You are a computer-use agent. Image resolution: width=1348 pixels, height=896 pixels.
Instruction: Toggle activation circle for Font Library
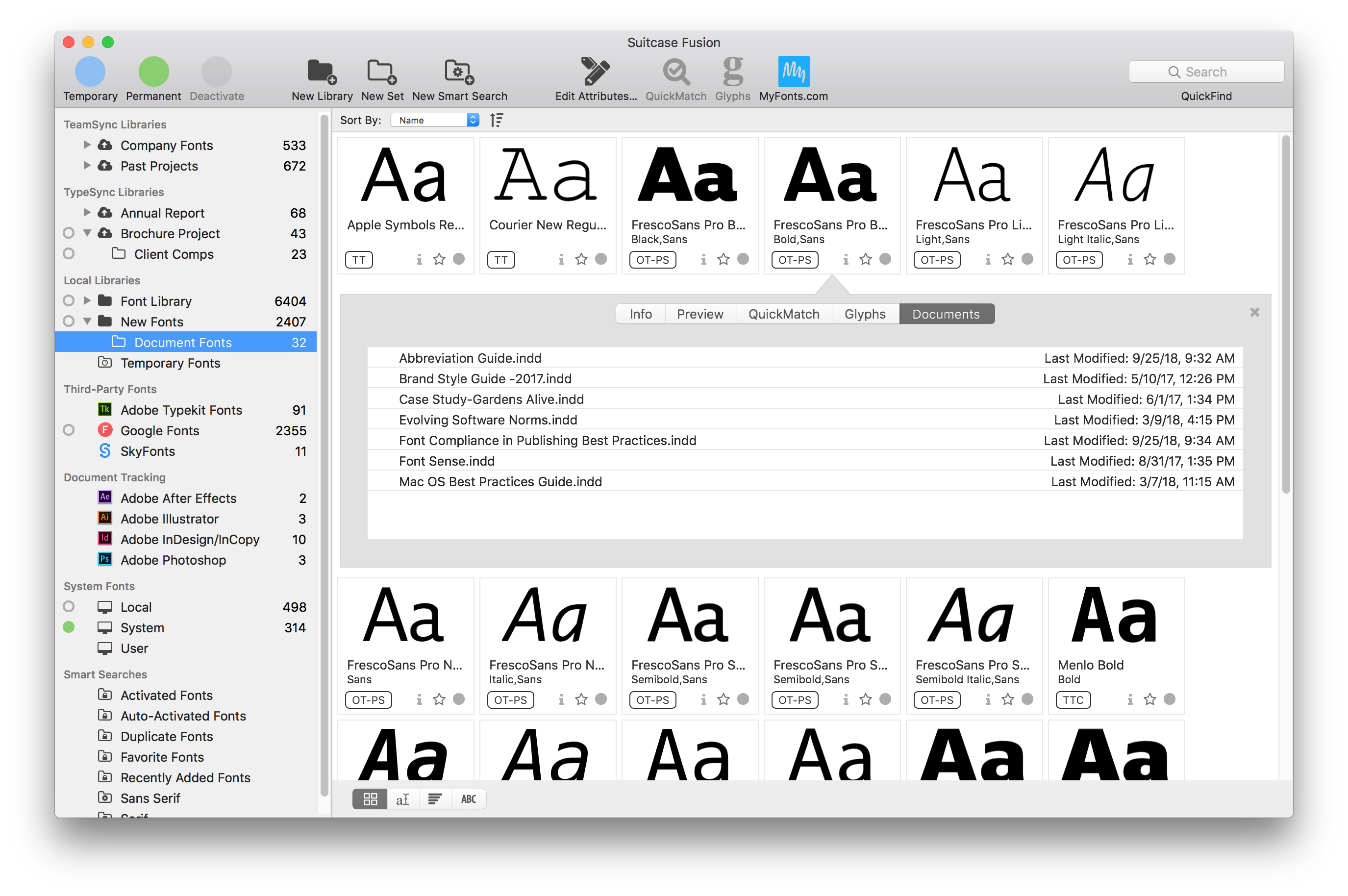point(69,300)
